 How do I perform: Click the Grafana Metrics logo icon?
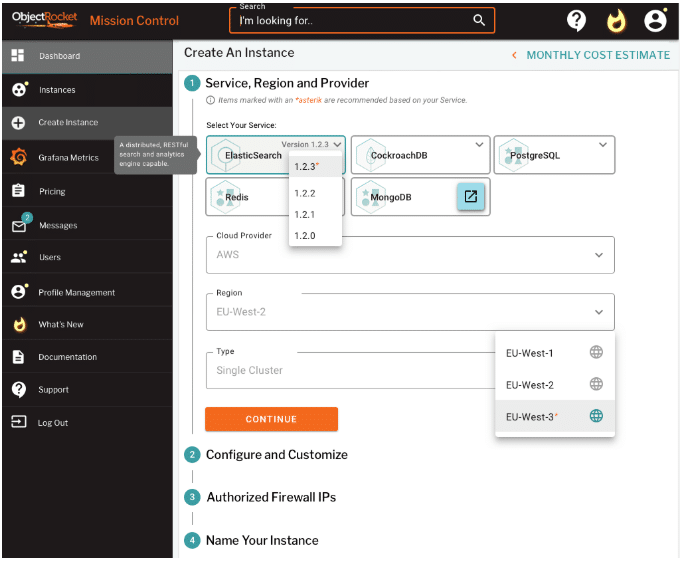click(x=19, y=157)
